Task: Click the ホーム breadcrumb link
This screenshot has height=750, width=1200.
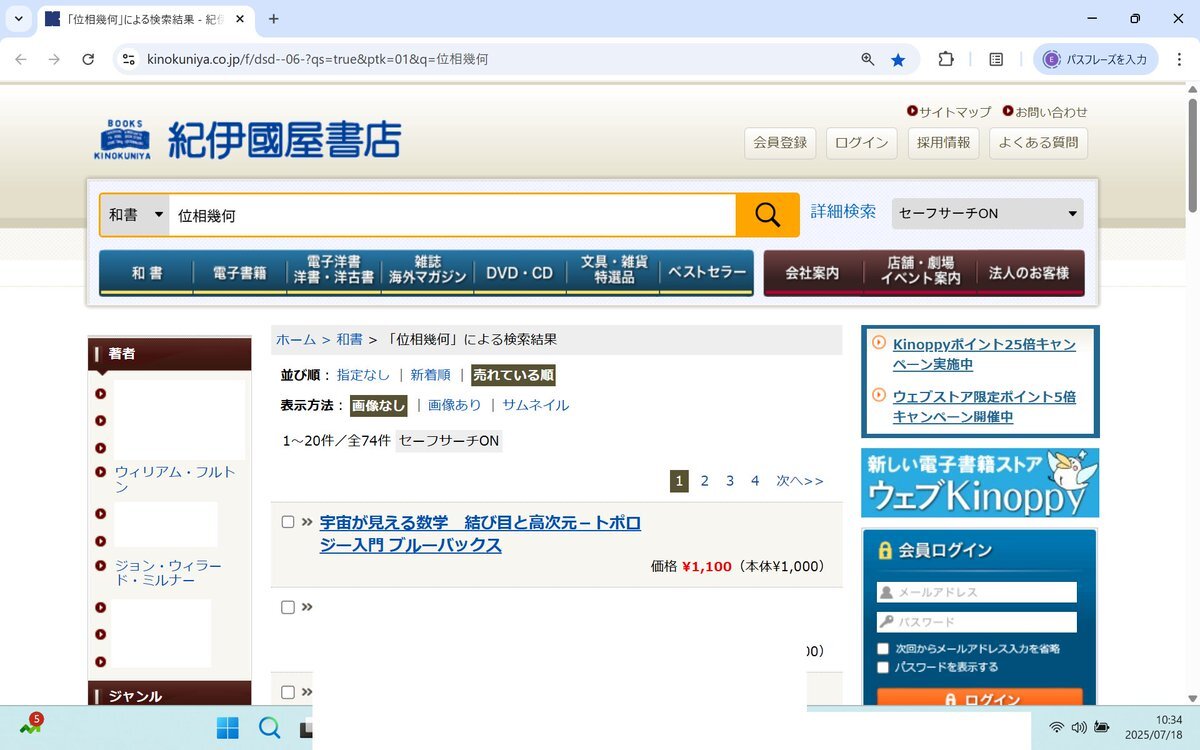Action: point(296,340)
